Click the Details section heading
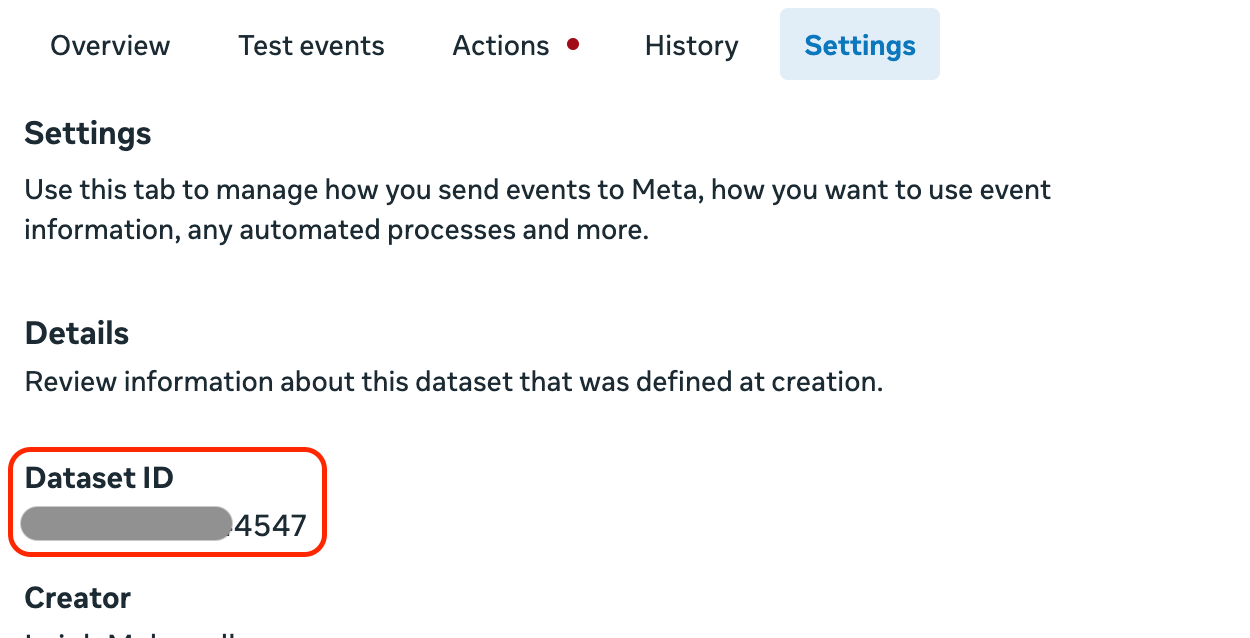 (x=77, y=333)
